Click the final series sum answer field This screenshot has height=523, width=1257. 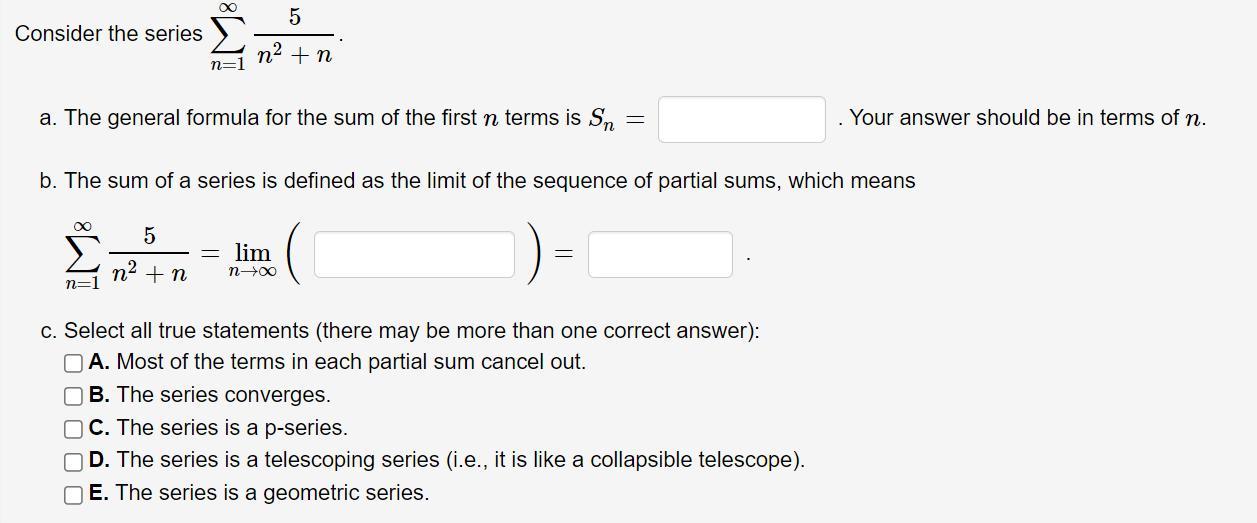(x=660, y=254)
